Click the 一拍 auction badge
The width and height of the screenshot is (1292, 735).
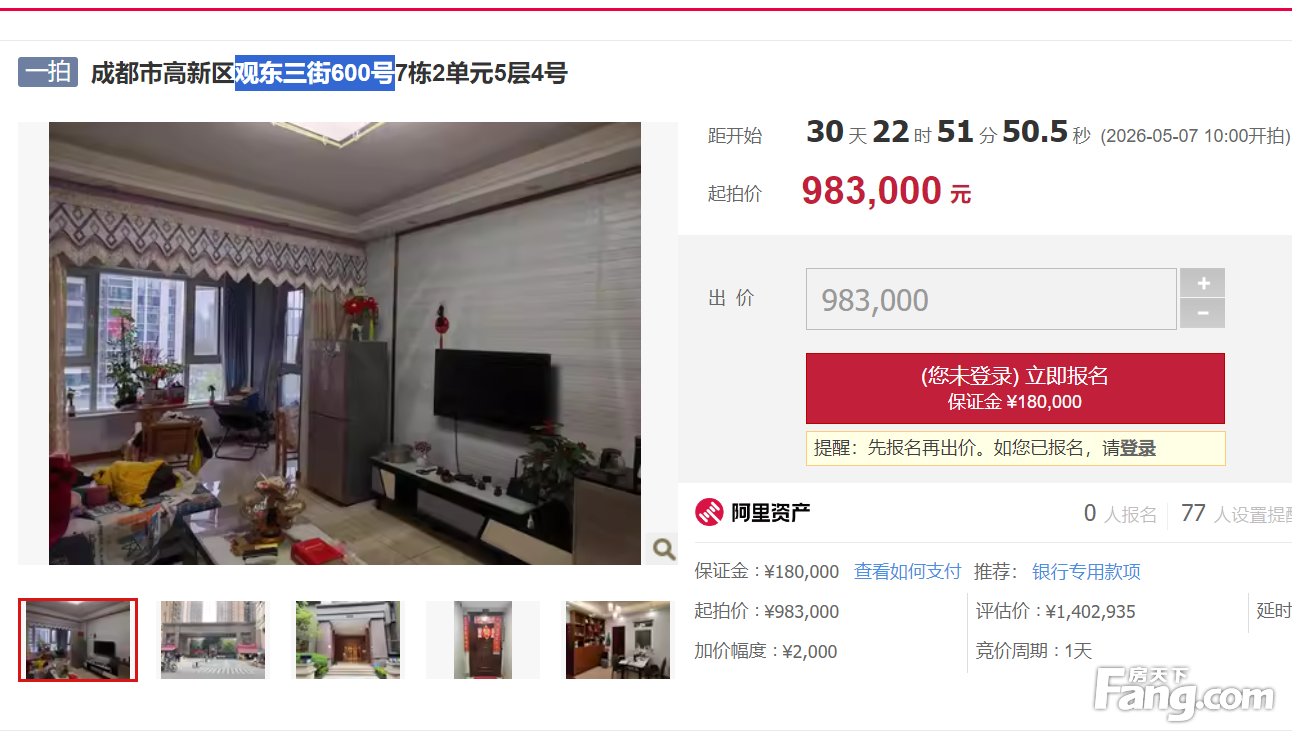tap(48, 72)
